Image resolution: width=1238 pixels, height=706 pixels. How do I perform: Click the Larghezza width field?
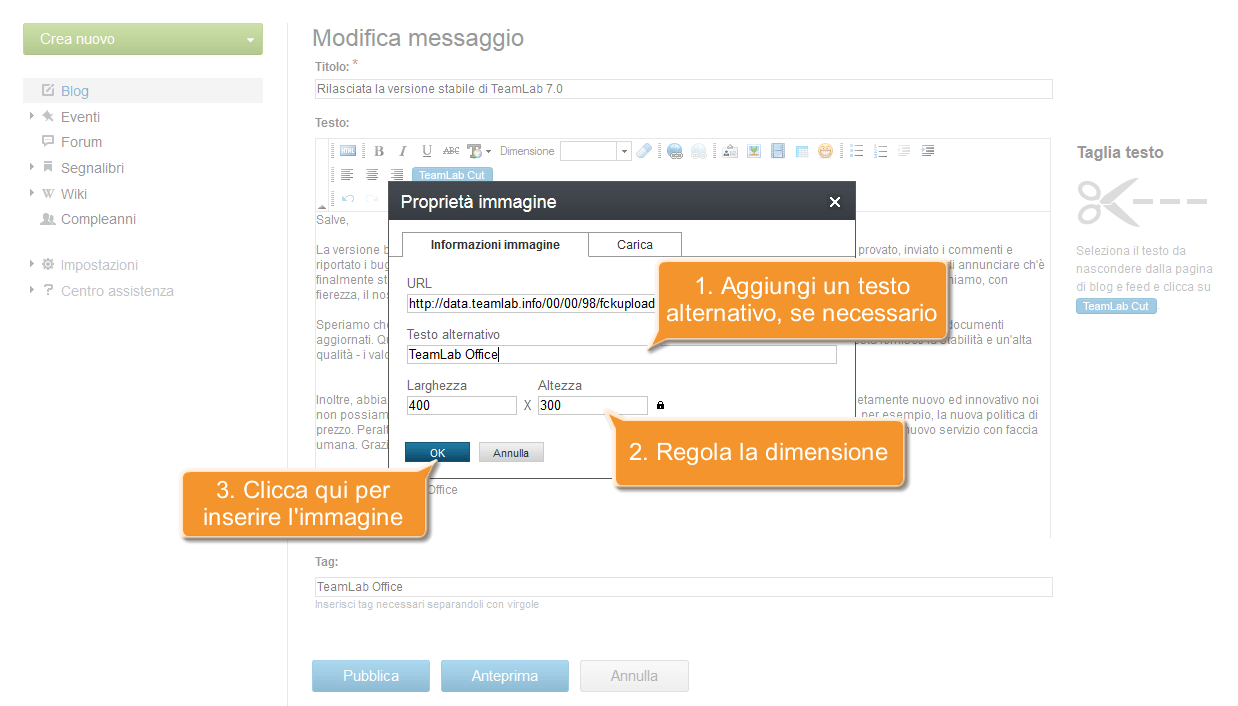[x=461, y=405]
